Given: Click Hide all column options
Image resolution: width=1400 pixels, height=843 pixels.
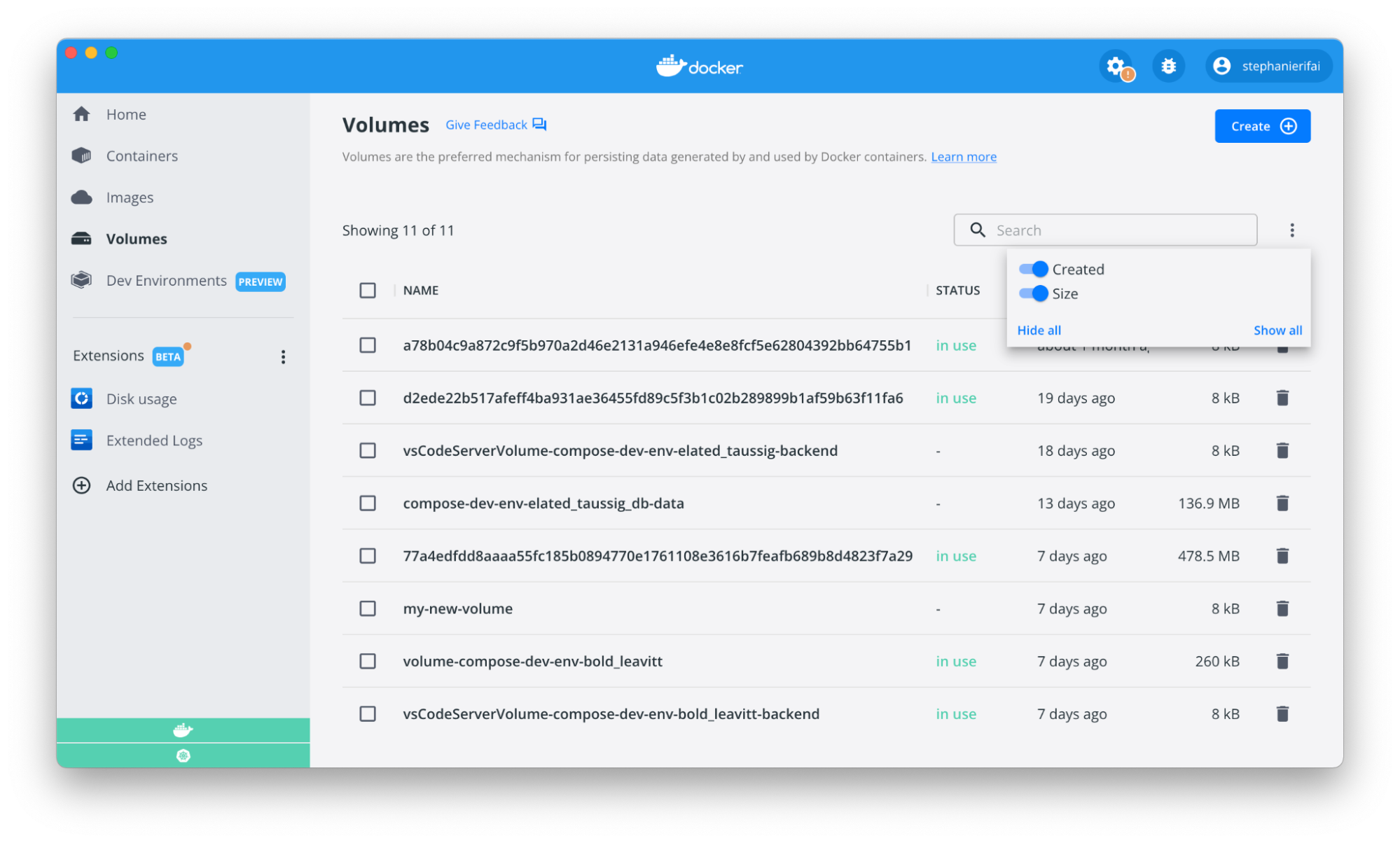Looking at the screenshot, I should coord(1040,330).
